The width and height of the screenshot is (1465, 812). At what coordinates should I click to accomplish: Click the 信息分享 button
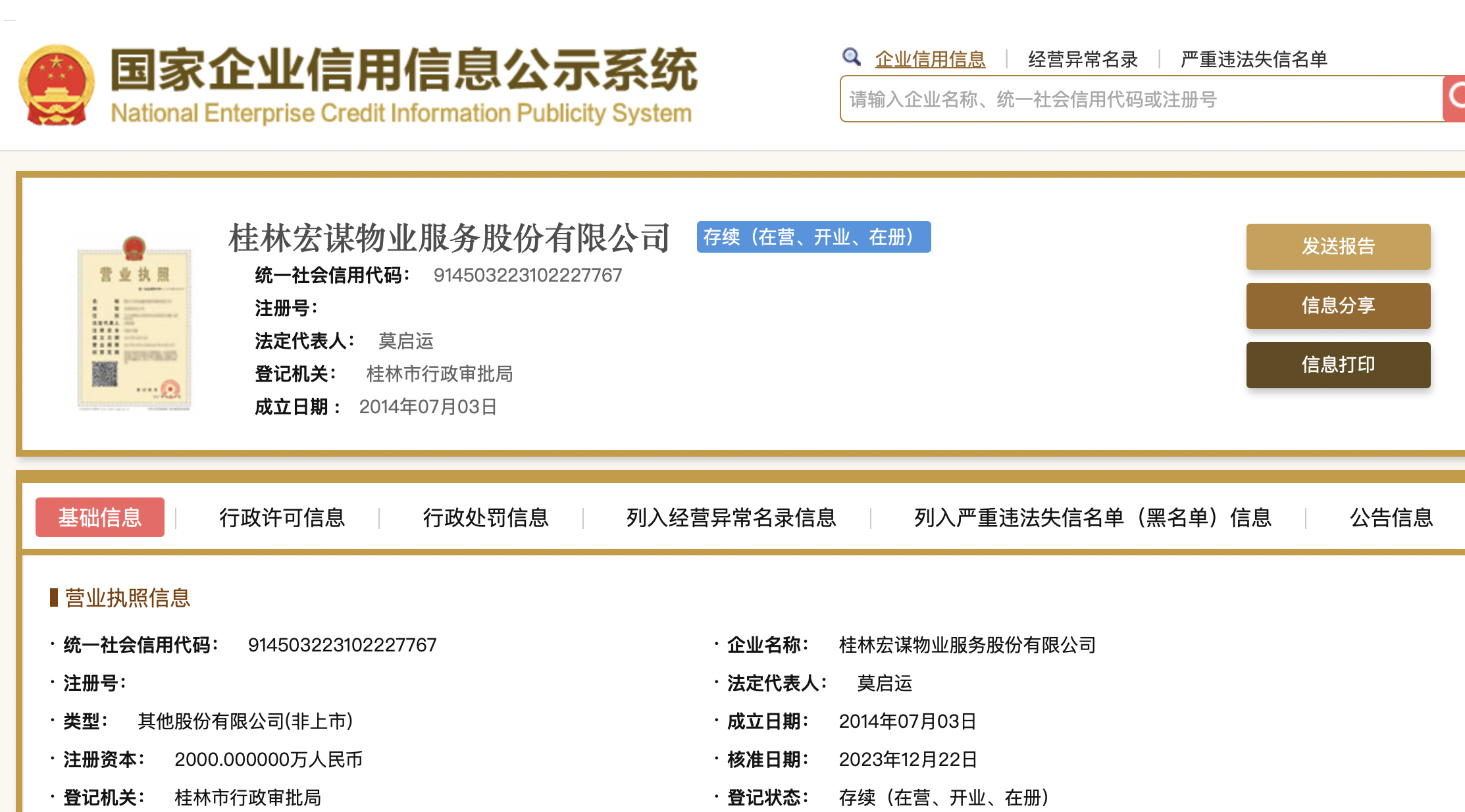pyautogui.click(x=1338, y=305)
